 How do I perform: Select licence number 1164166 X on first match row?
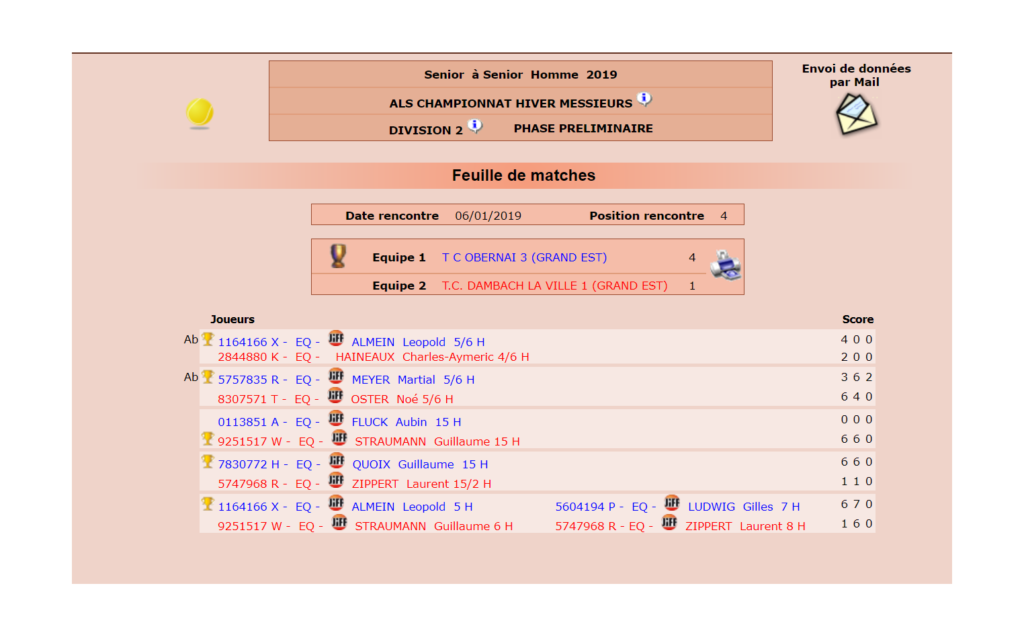[248, 342]
